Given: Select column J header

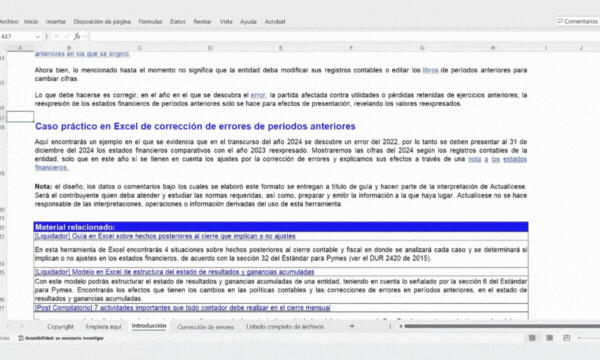Looking at the screenshot, I should tap(581, 48).
